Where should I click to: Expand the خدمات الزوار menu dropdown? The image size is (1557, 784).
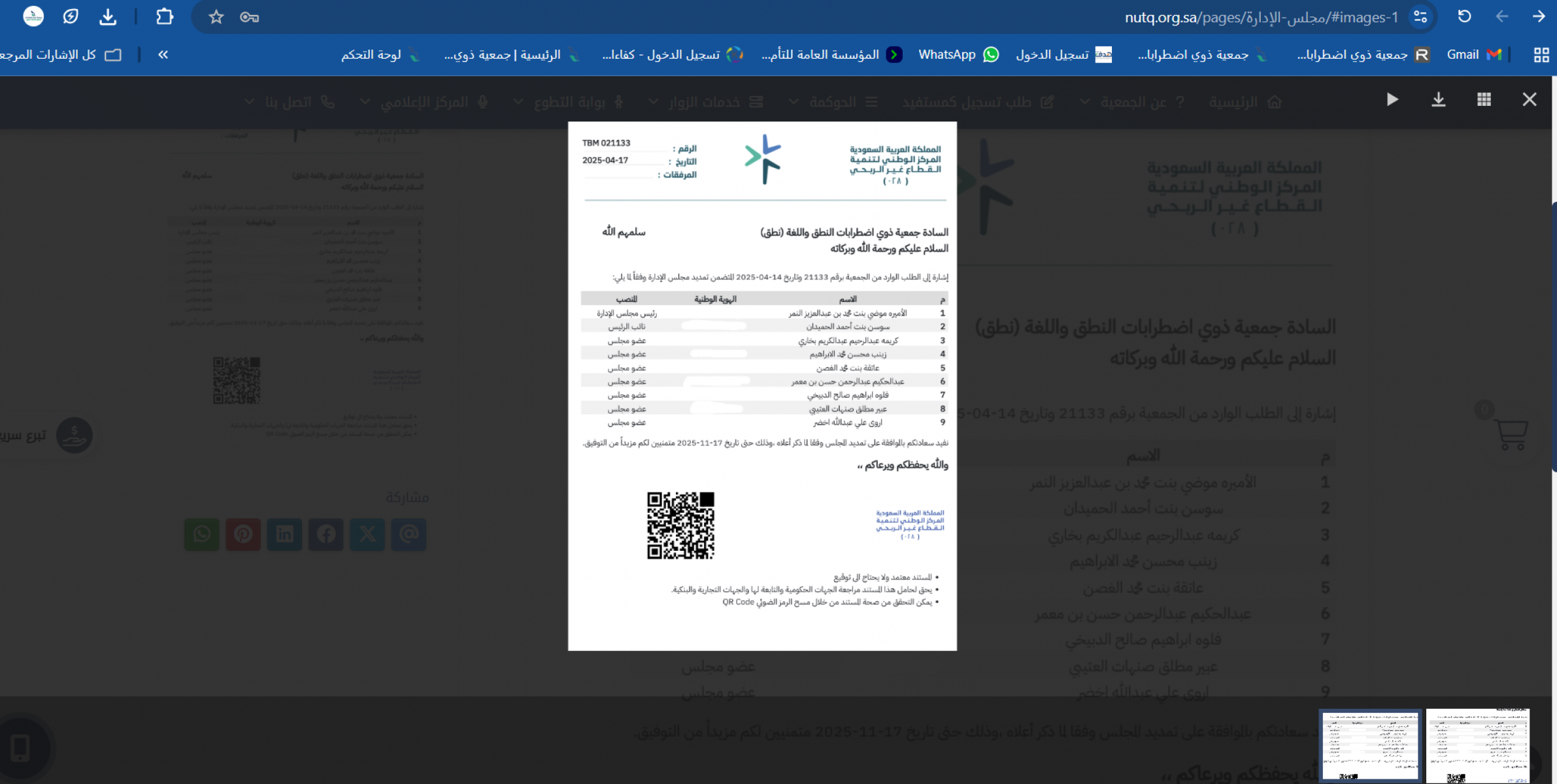(x=706, y=102)
